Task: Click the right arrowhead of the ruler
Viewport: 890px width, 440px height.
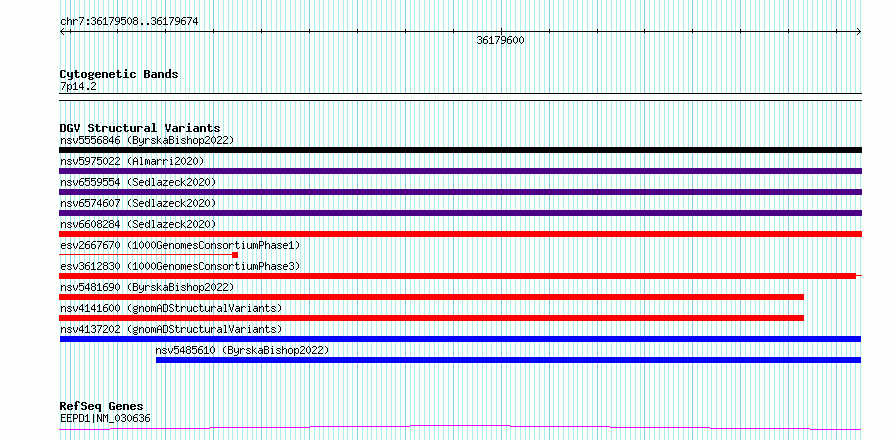Action: coord(859,32)
